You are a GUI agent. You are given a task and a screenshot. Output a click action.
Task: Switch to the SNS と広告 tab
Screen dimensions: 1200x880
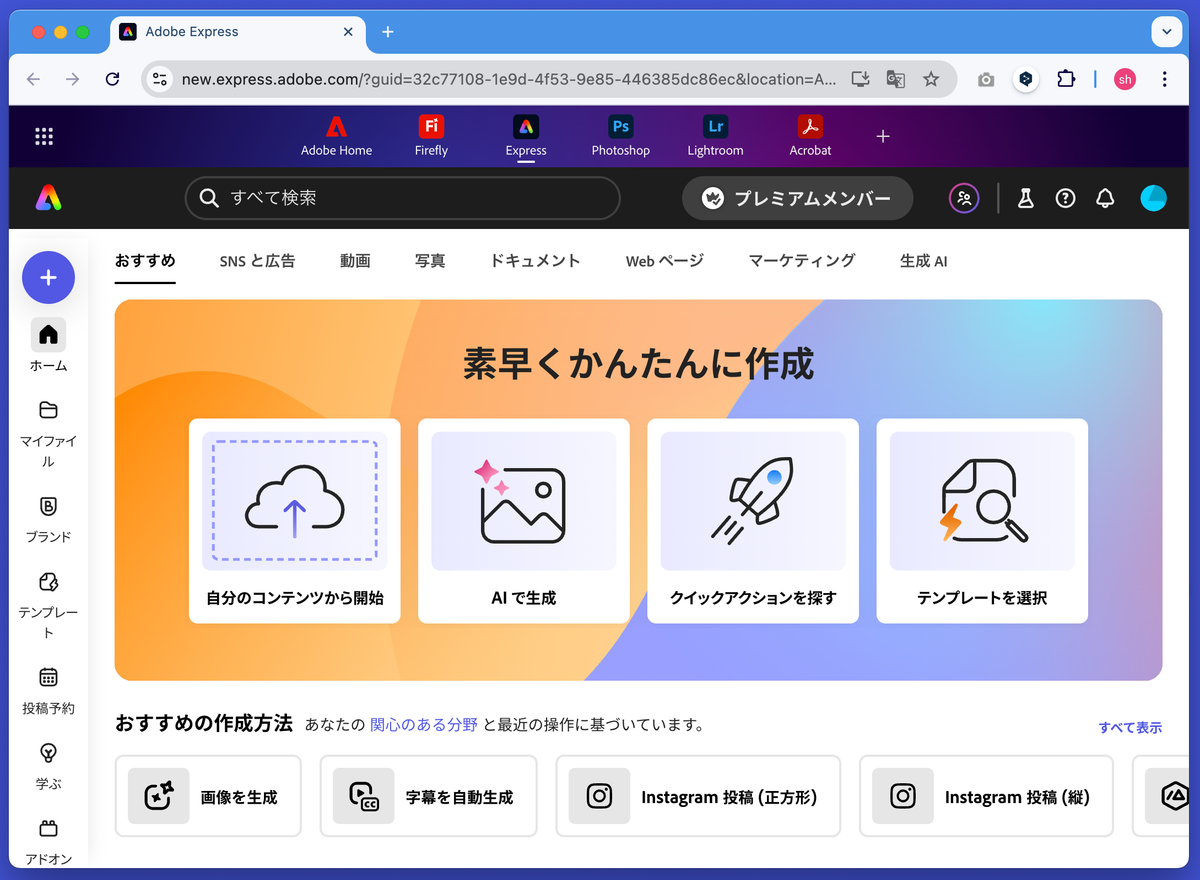(257, 261)
